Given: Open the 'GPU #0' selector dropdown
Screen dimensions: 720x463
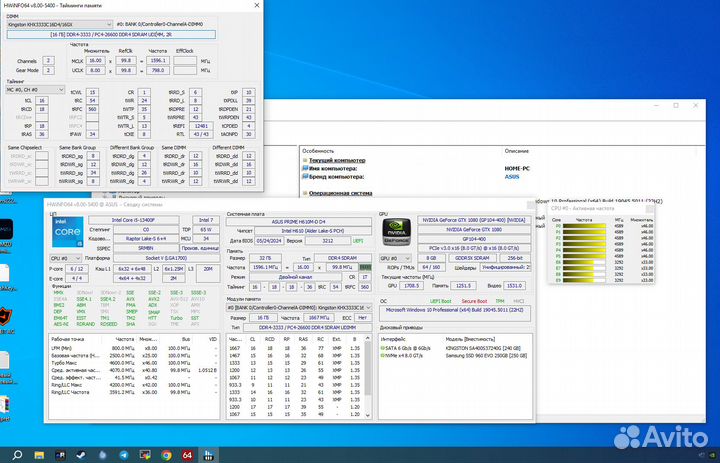Looking at the screenshot, I should (395, 258).
